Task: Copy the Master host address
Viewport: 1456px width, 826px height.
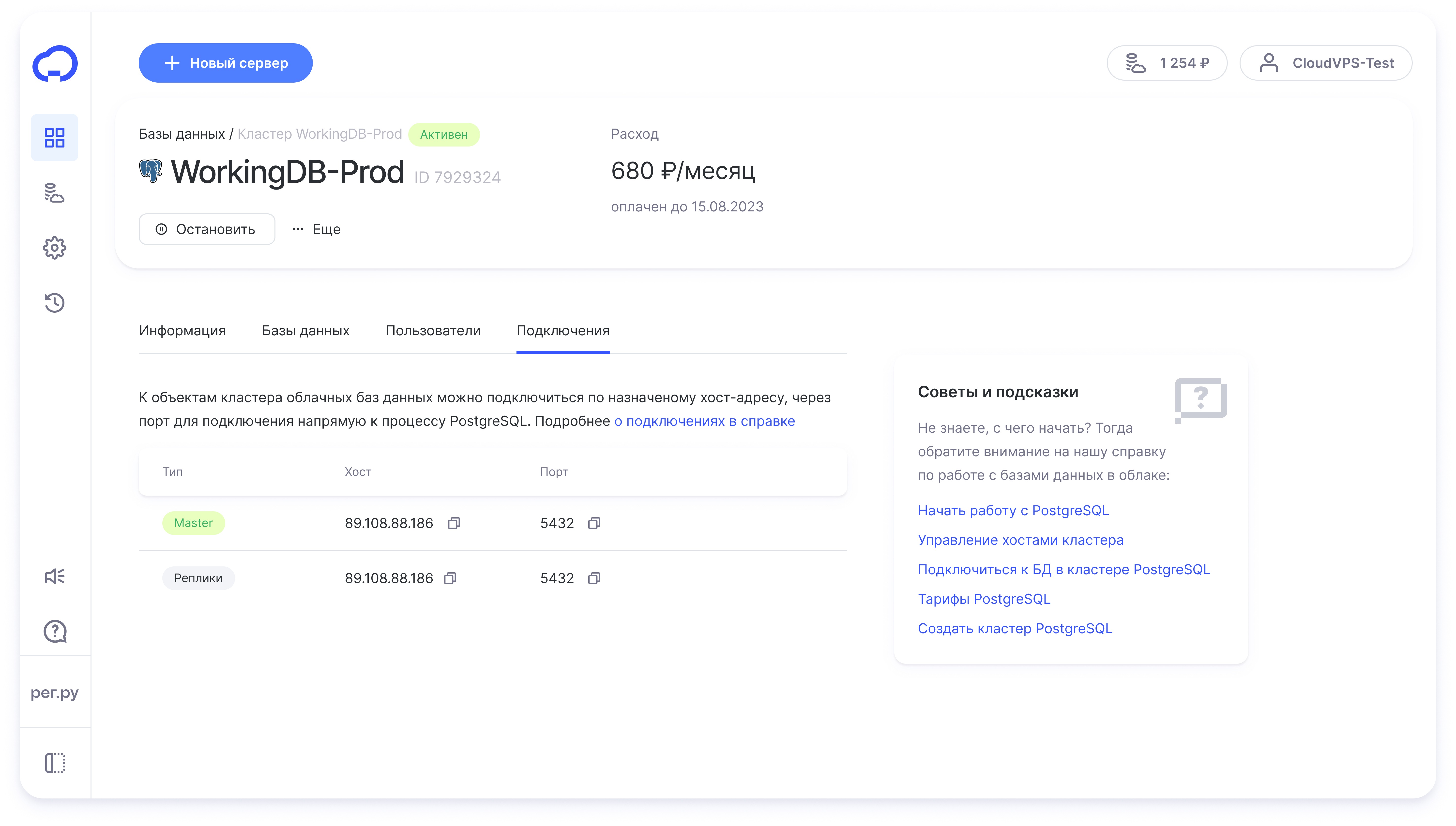Action: click(454, 523)
